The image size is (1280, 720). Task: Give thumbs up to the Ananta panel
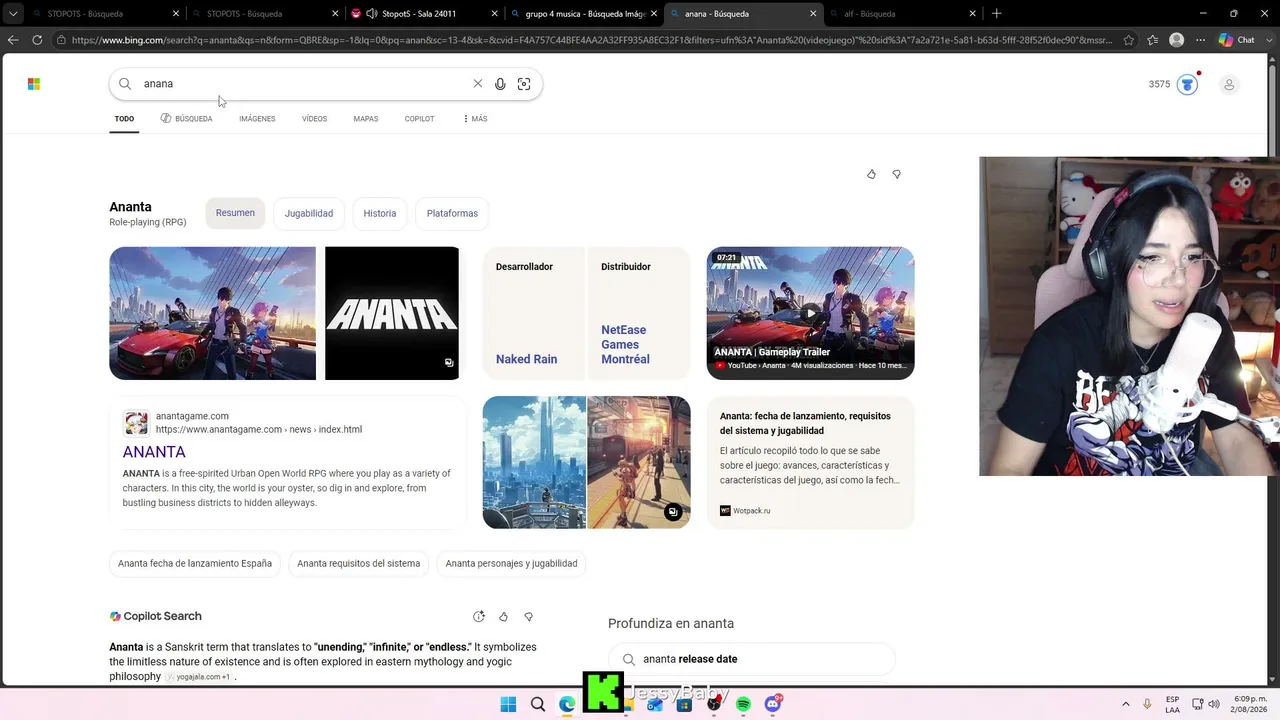871,174
